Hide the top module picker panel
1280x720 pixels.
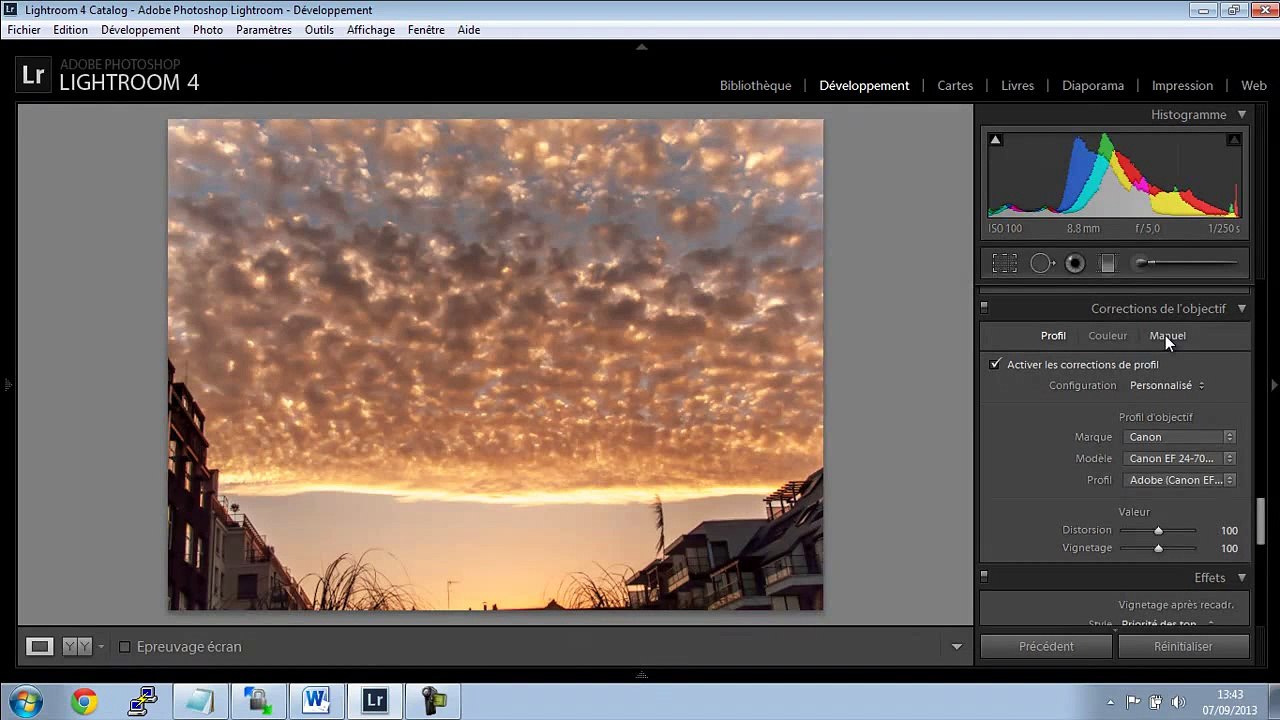pyautogui.click(x=641, y=47)
